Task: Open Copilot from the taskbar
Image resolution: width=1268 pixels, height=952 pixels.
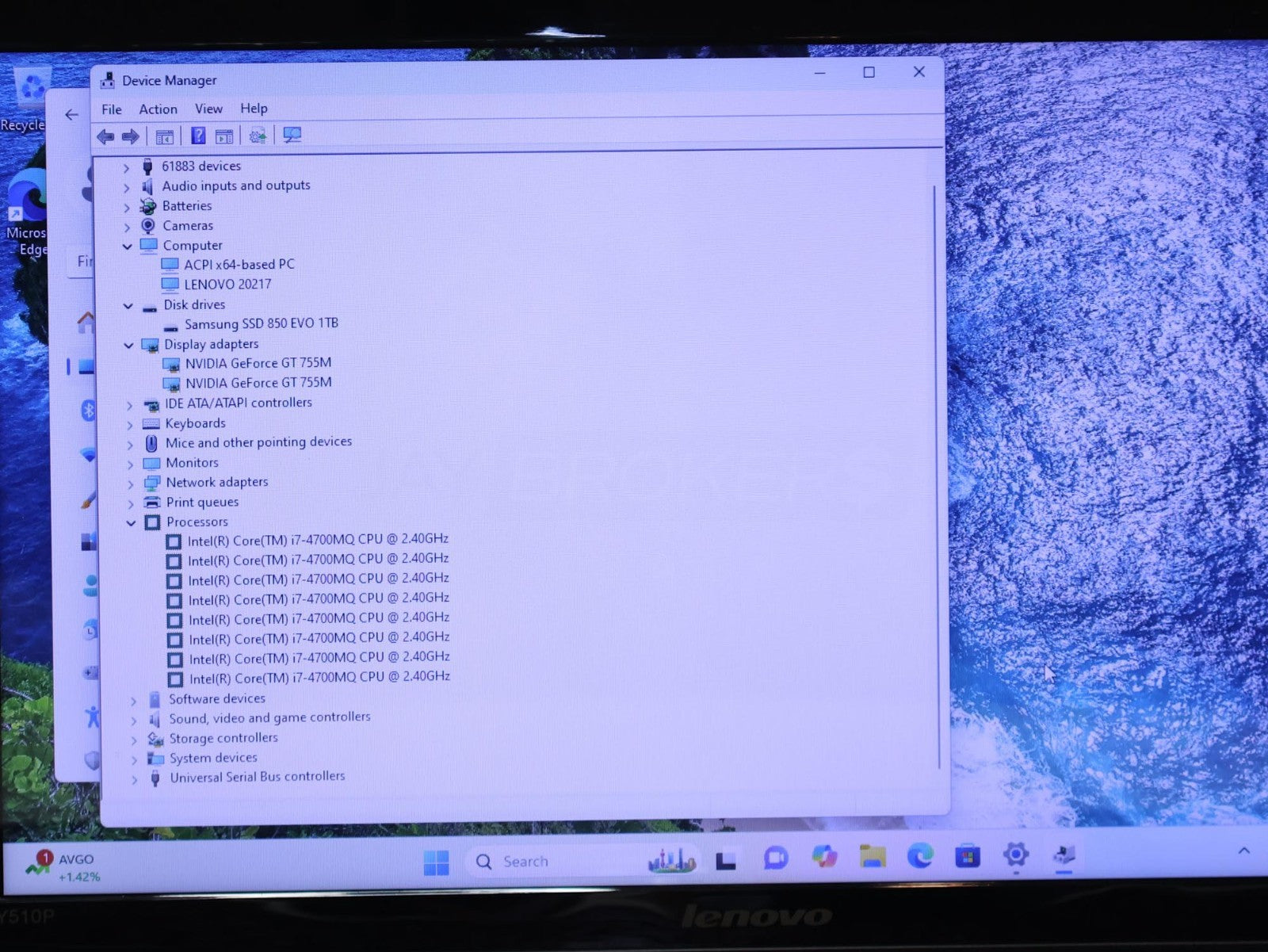Action: (x=824, y=857)
